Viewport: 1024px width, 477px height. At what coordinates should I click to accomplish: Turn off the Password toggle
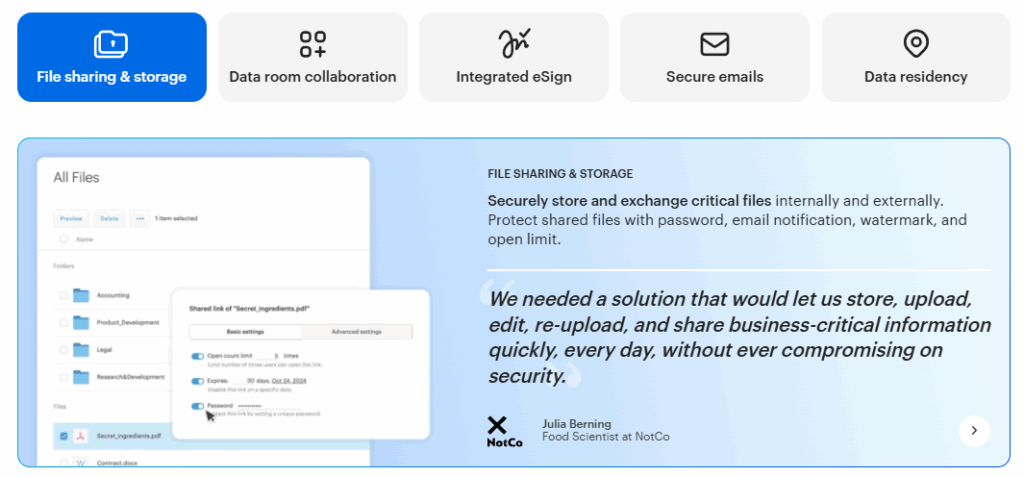198,405
